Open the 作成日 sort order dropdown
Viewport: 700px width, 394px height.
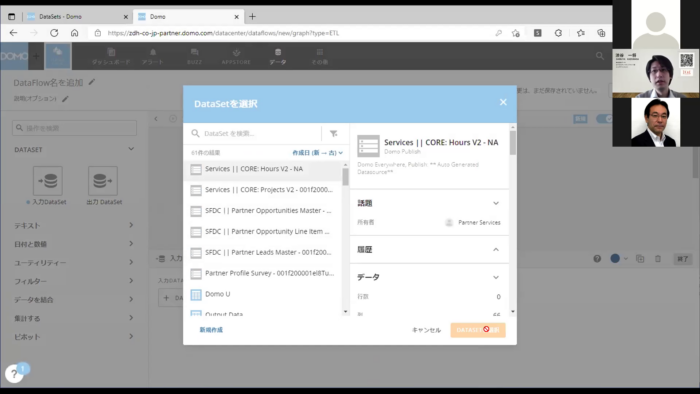coord(317,153)
